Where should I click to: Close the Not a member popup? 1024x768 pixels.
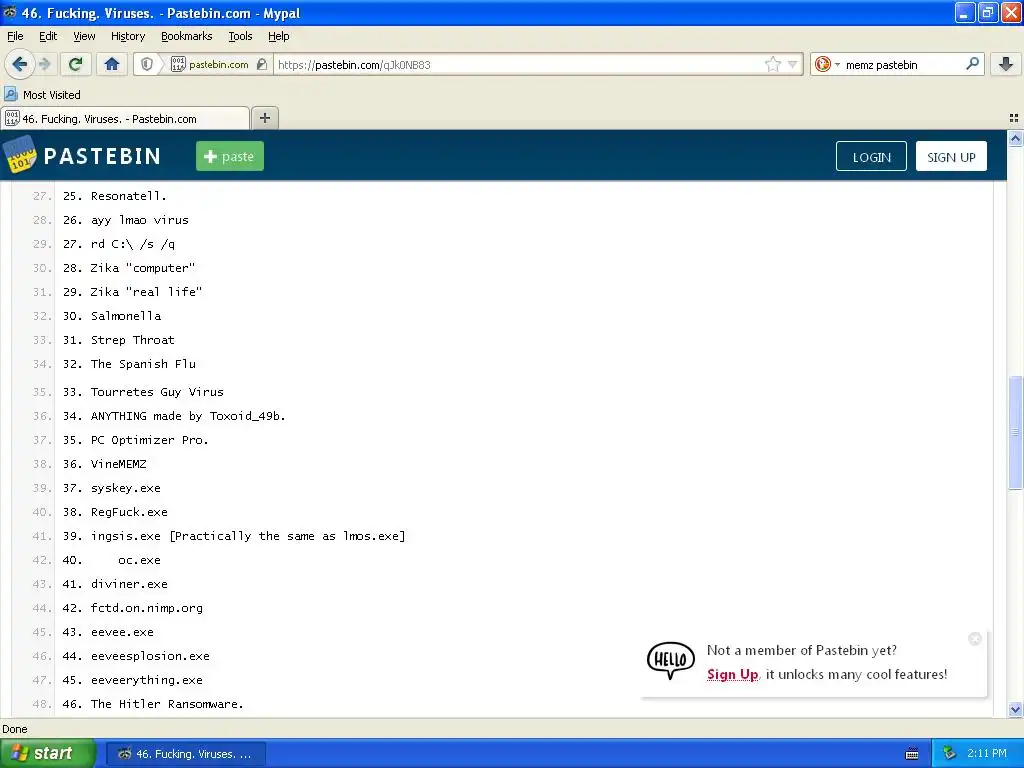tap(975, 639)
